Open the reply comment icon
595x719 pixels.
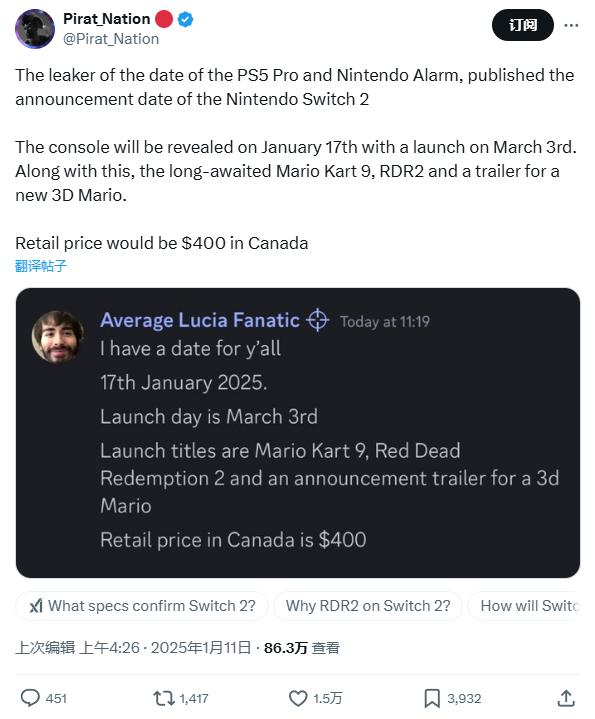tap(30, 698)
